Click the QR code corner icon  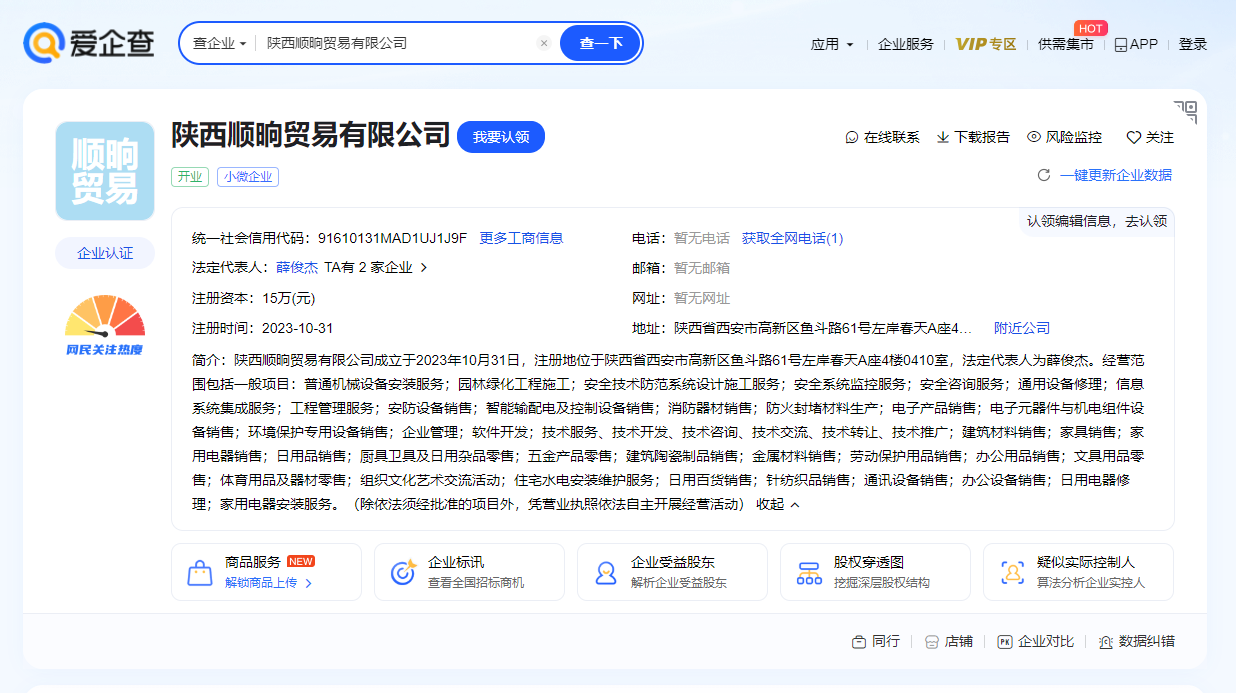click(x=1185, y=112)
